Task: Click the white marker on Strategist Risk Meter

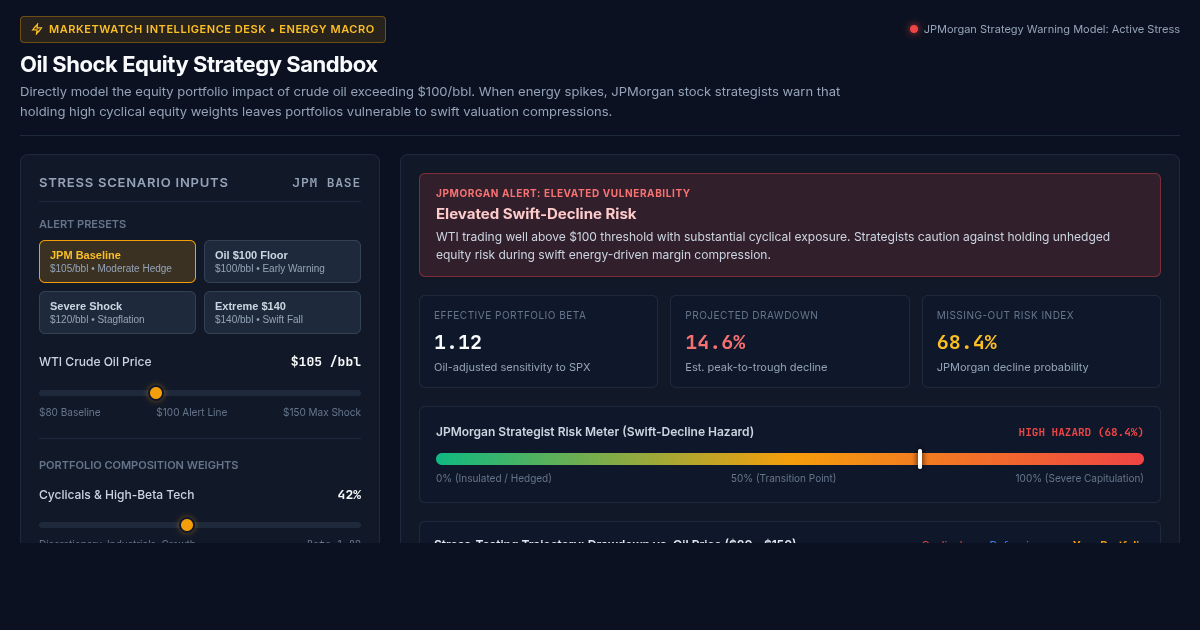Action: [920, 459]
